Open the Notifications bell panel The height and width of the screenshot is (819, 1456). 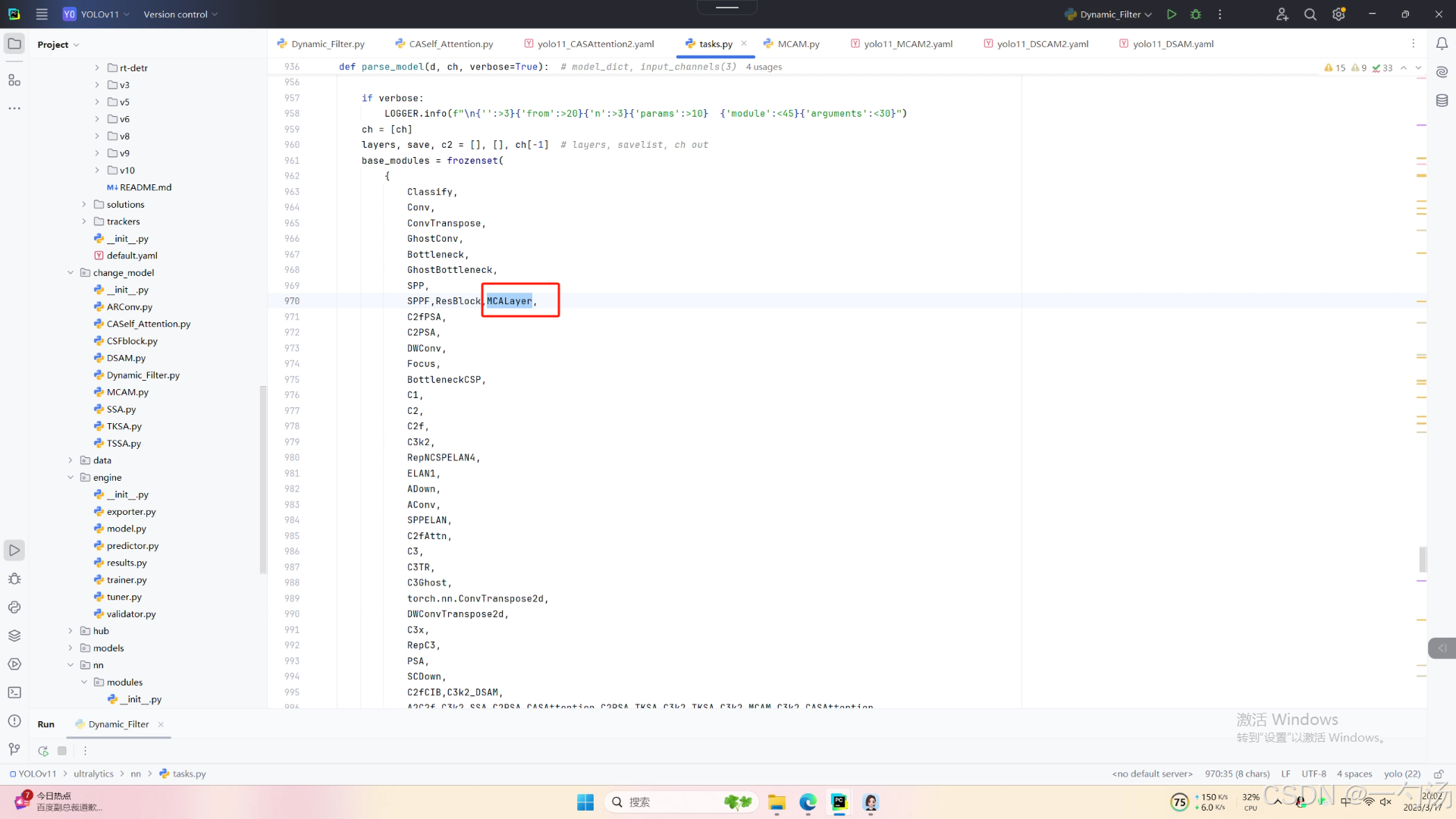(x=1442, y=44)
